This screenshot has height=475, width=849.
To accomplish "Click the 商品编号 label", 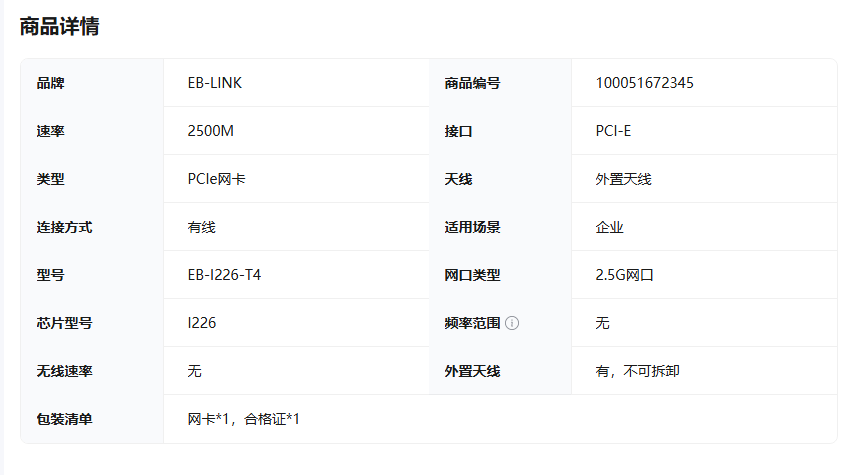I will click(x=472, y=83).
